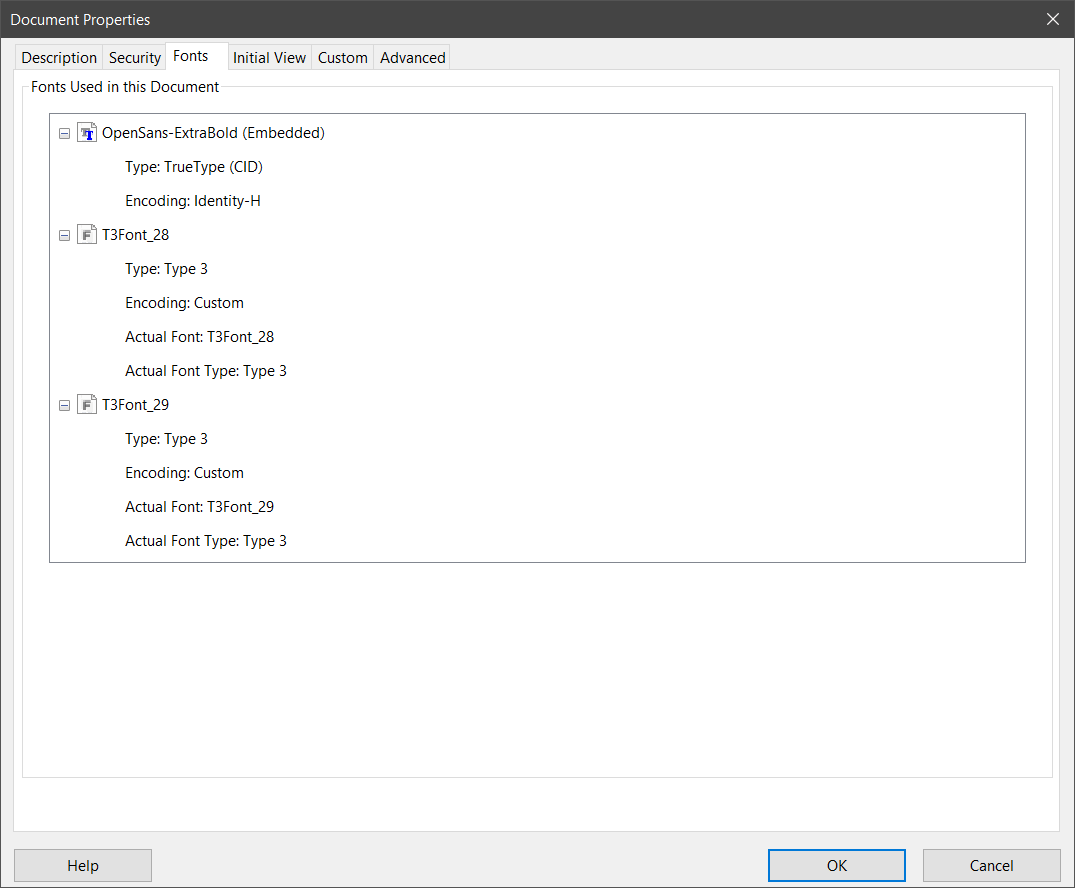The image size is (1075, 888).
Task: Switch to the Description tab
Action: click(x=59, y=58)
